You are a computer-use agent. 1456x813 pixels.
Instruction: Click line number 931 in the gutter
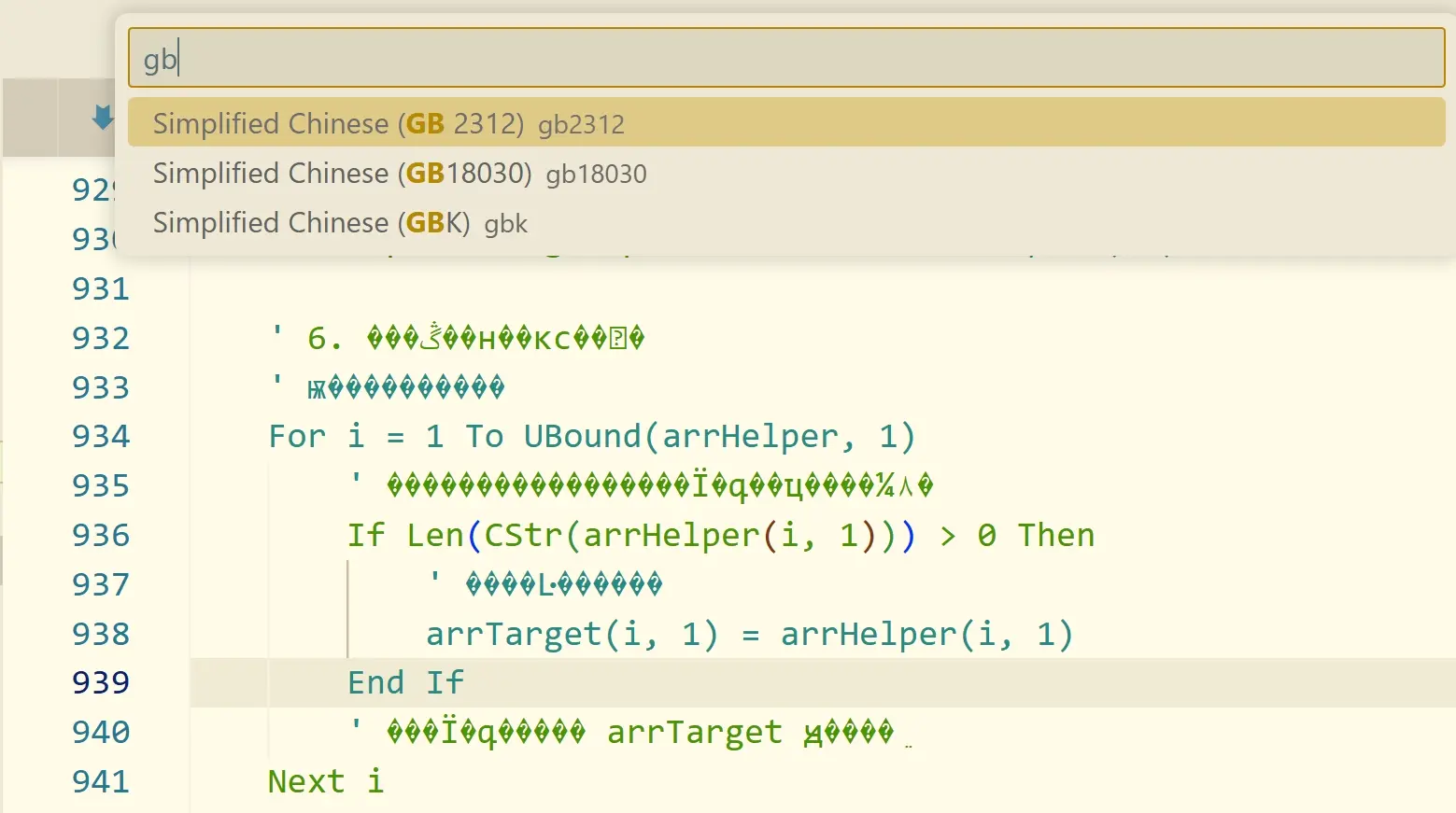[x=101, y=289]
